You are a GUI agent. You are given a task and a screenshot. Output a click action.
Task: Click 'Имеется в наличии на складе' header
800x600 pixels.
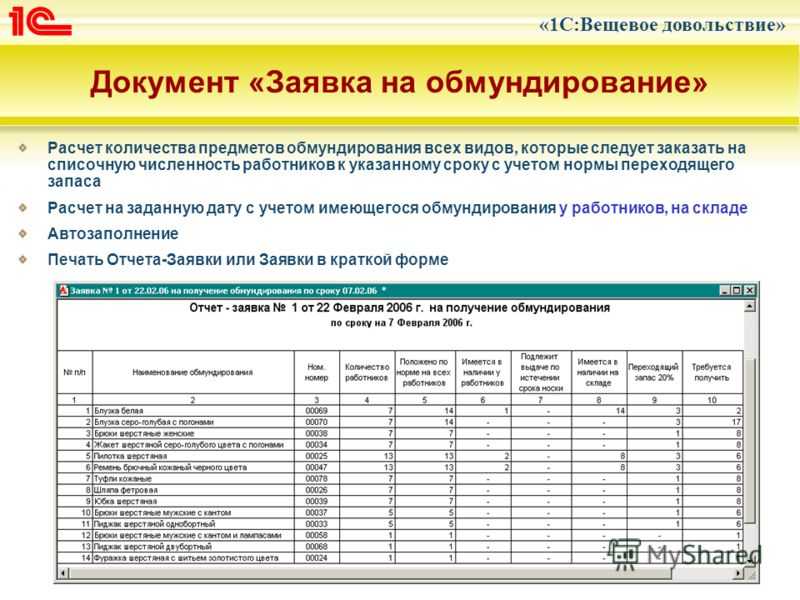click(x=598, y=372)
